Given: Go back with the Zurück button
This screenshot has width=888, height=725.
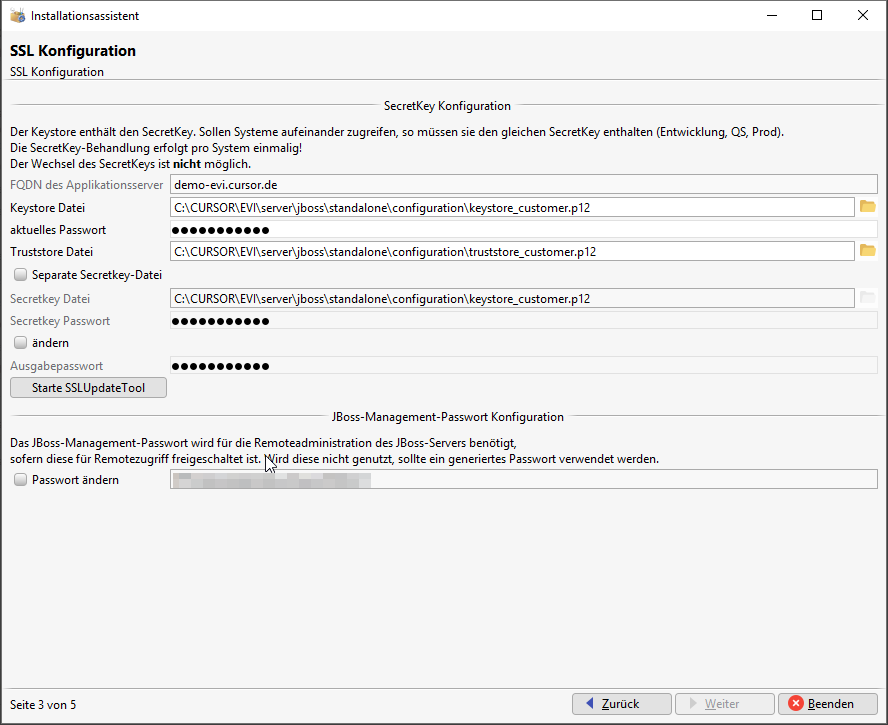Looking at the screenshot, I should pos(620,704).
